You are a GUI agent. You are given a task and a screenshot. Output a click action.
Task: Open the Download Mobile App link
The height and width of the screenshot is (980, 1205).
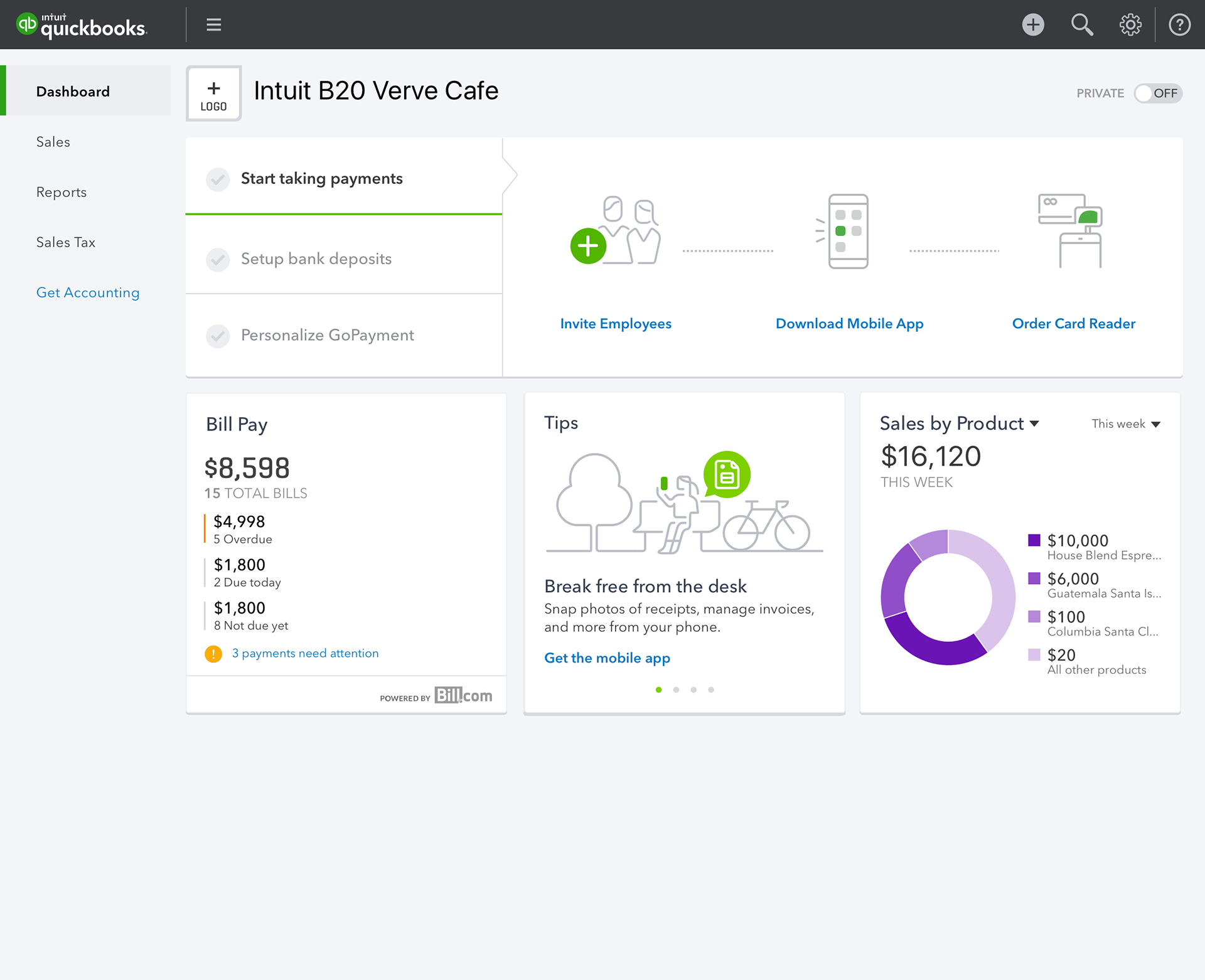tap(850, 324)
